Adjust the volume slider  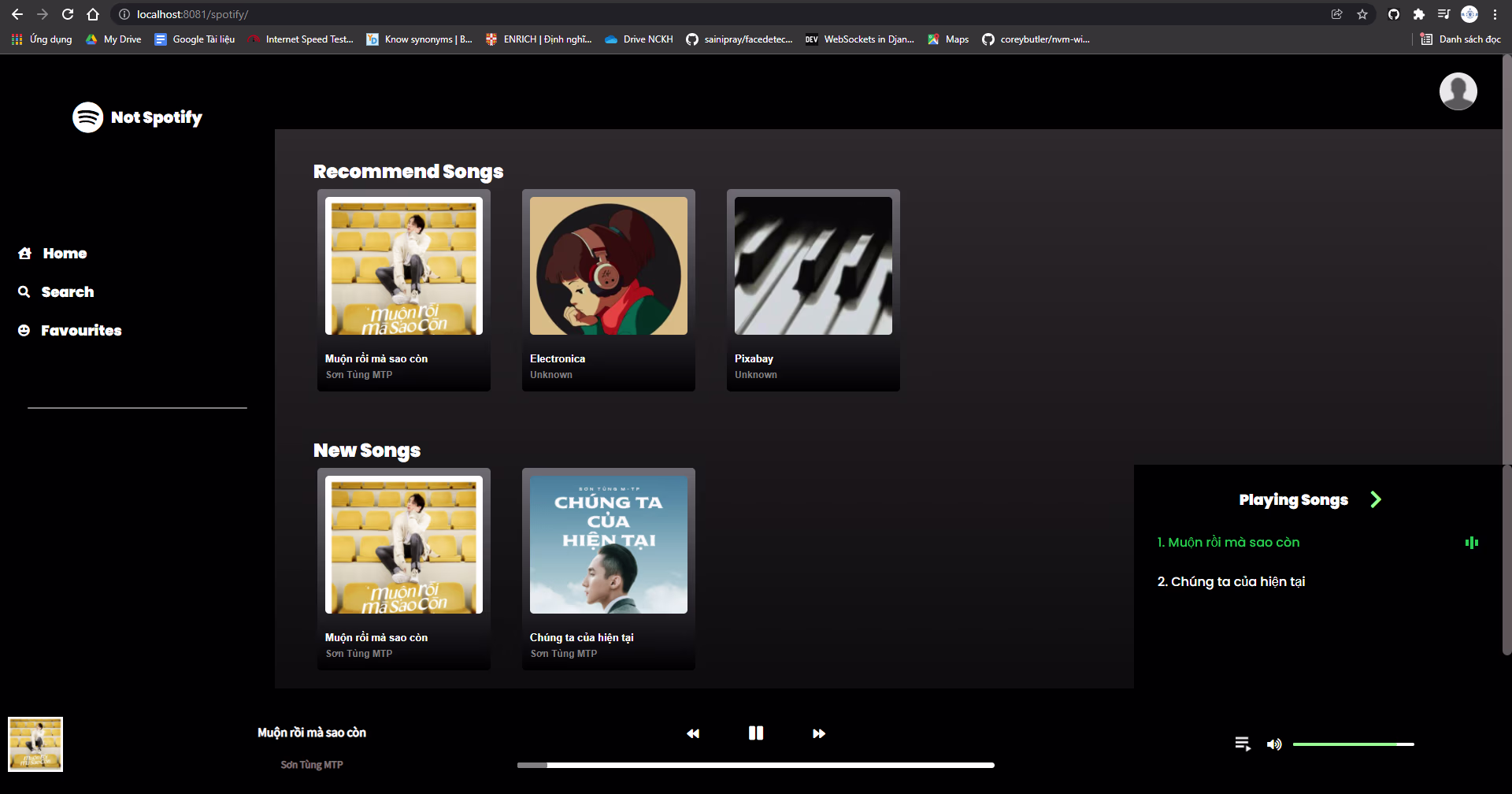(1354, 744)
